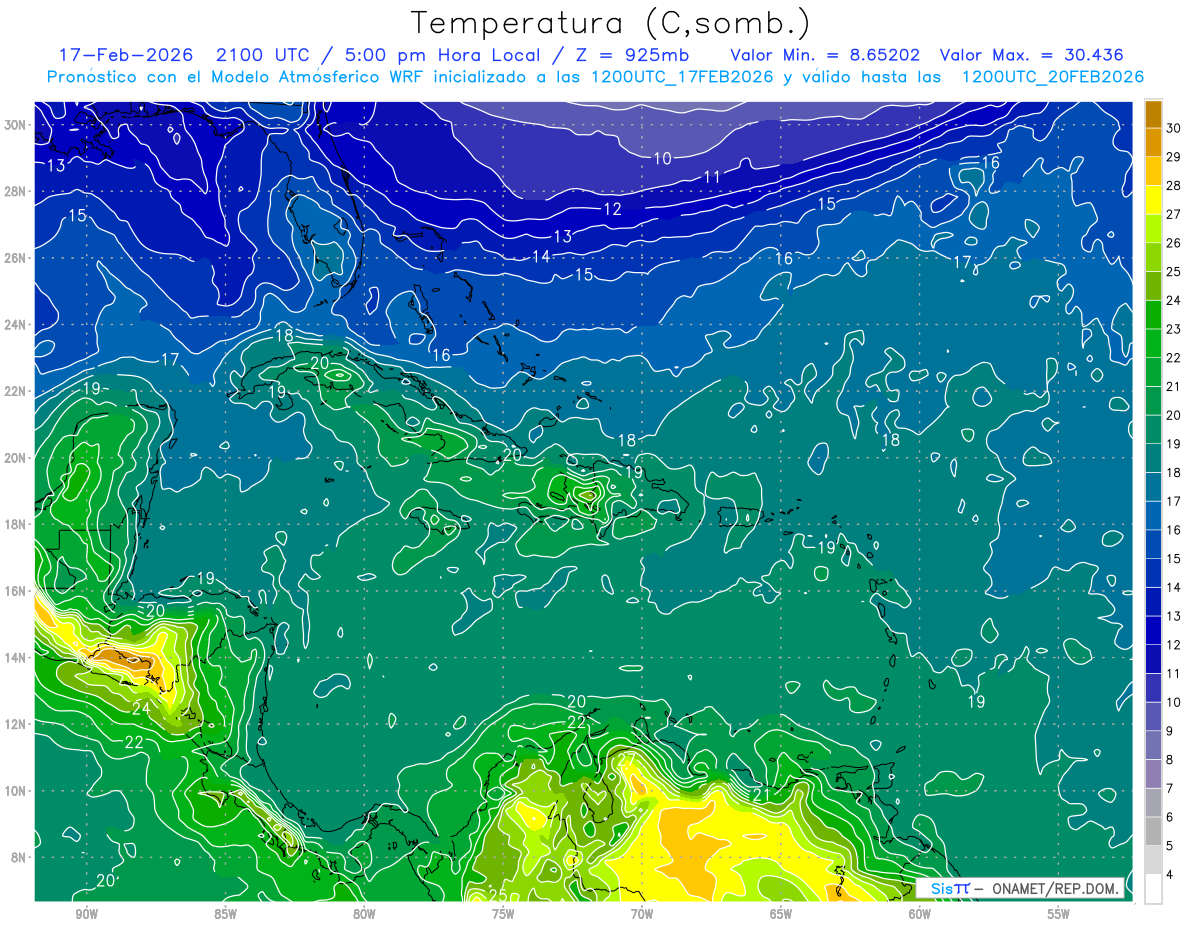Click the '55W' longitude axis label
Viewport: 1200px width, 927px height.
click(1058, 914)
